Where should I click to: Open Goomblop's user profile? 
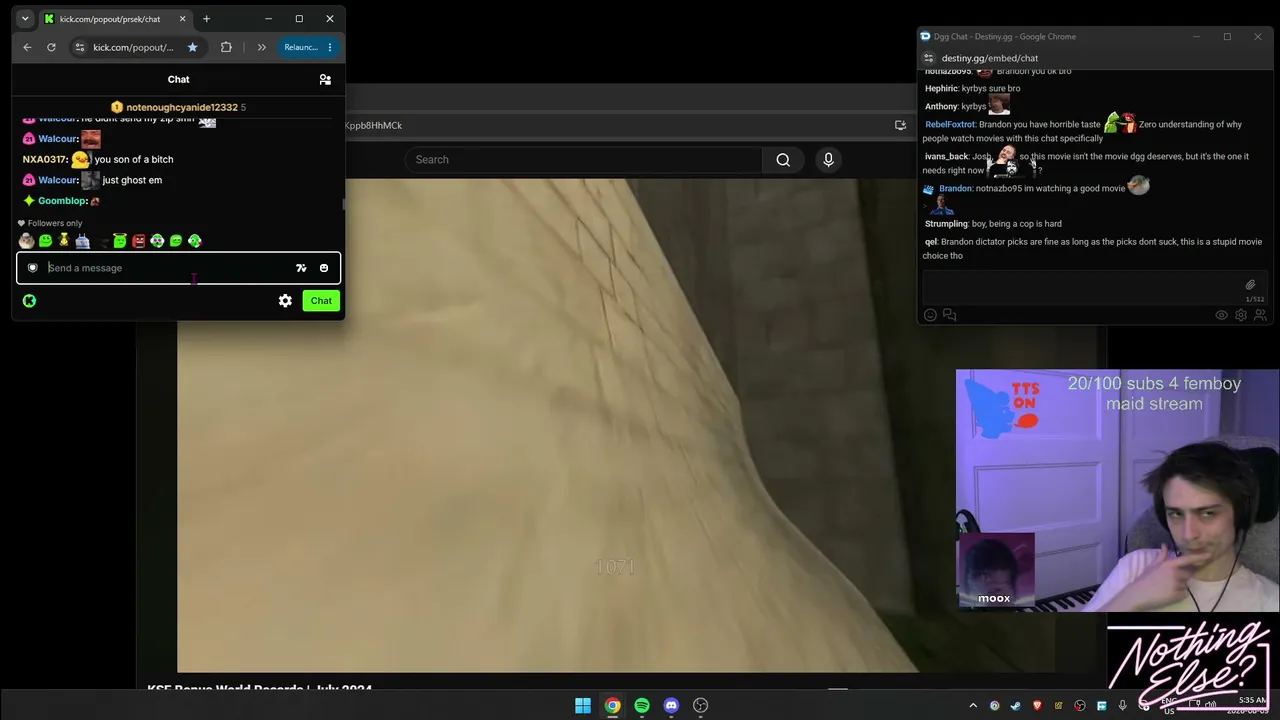click(62, 201)
